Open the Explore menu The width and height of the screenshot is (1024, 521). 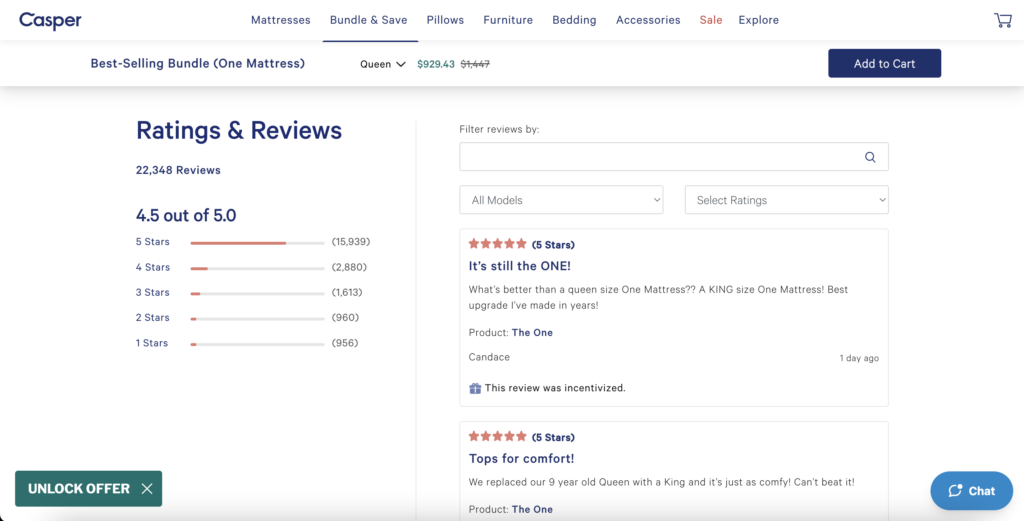758,20
